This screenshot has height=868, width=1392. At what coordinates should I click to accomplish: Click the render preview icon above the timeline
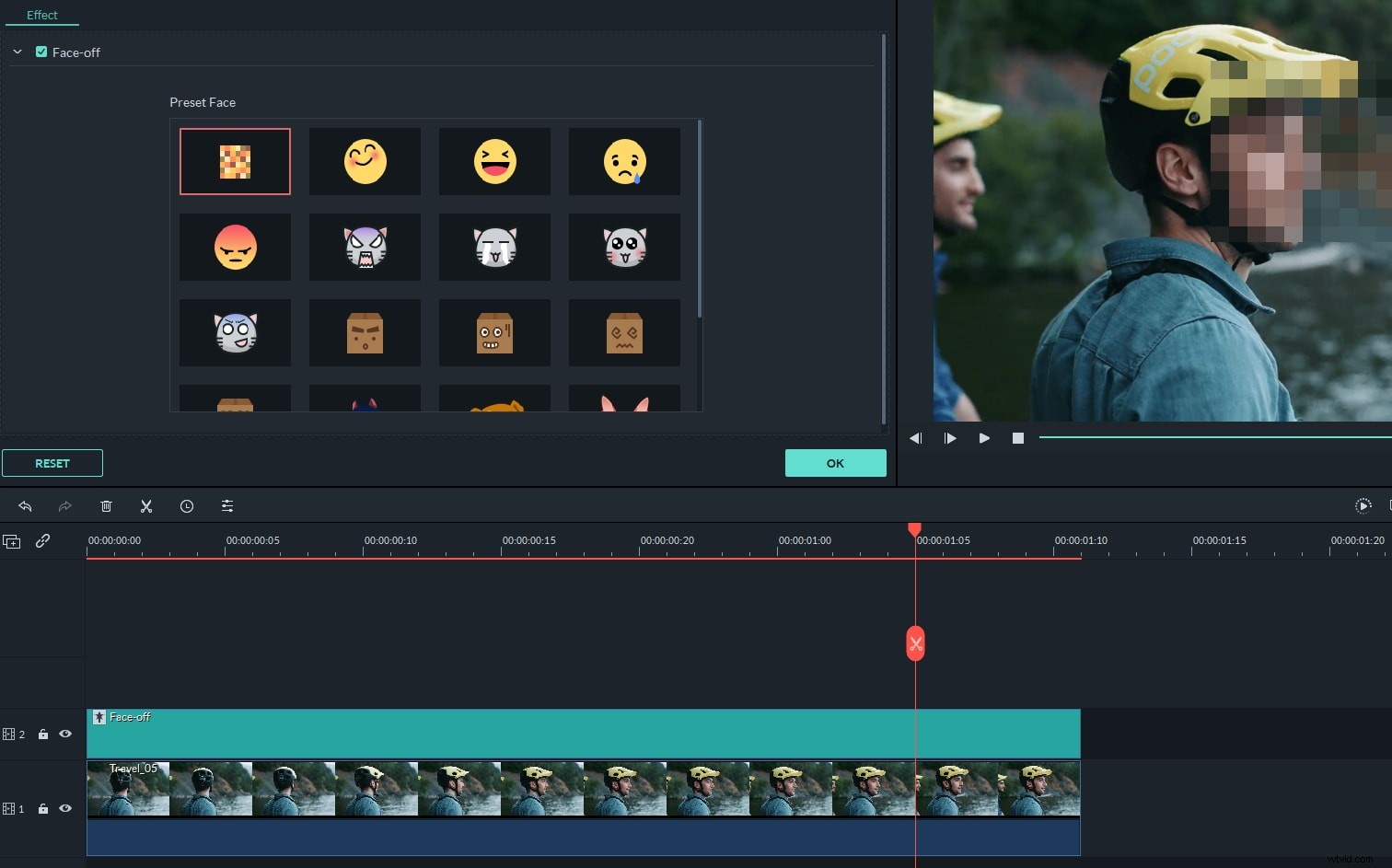tap(1363, 505)
